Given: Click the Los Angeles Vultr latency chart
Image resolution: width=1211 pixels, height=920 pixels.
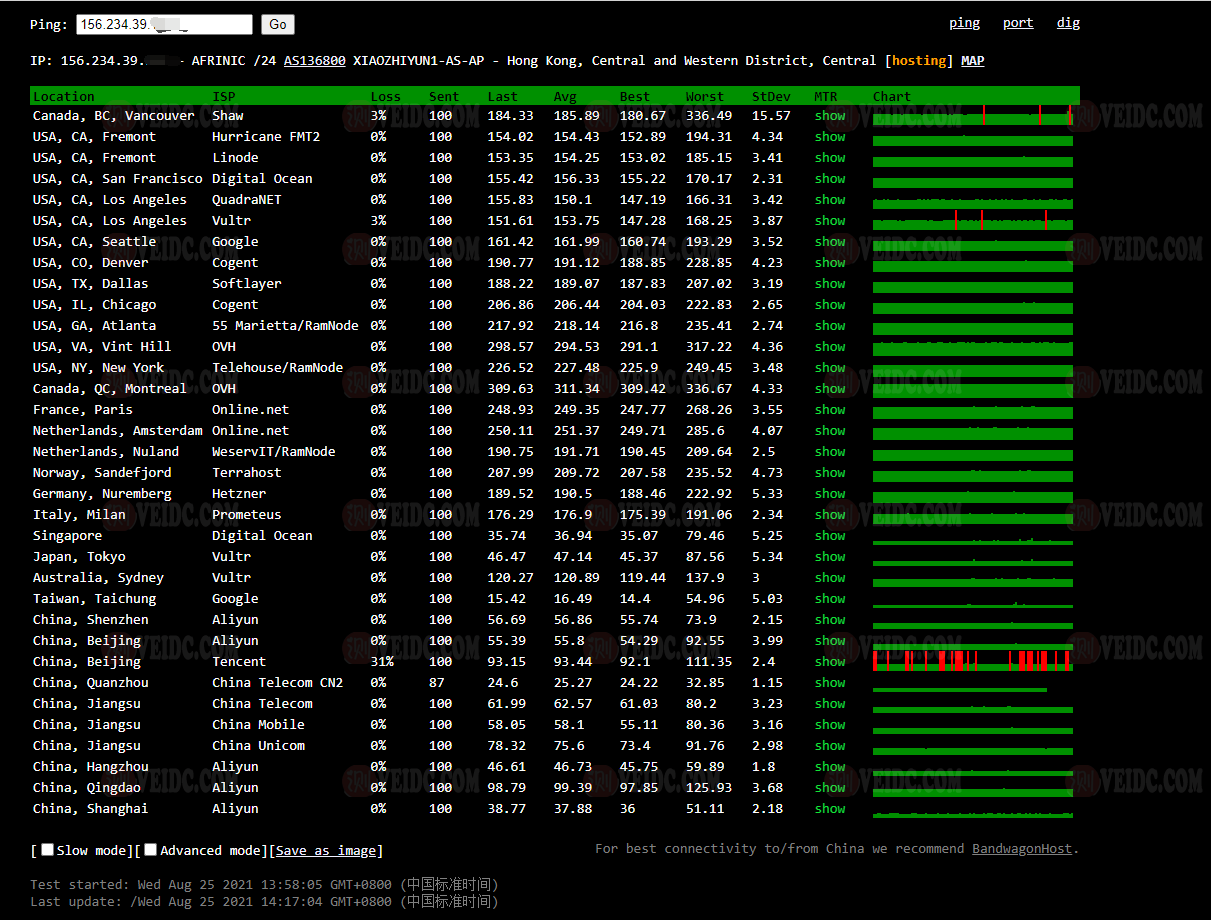Looking at the screenshot, I should click(x=972, y=221).
